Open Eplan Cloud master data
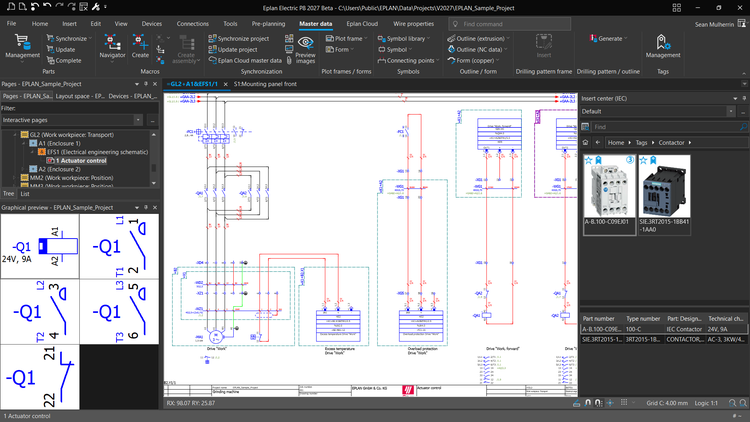Screen dimensions: 750x422 [245, 60]
